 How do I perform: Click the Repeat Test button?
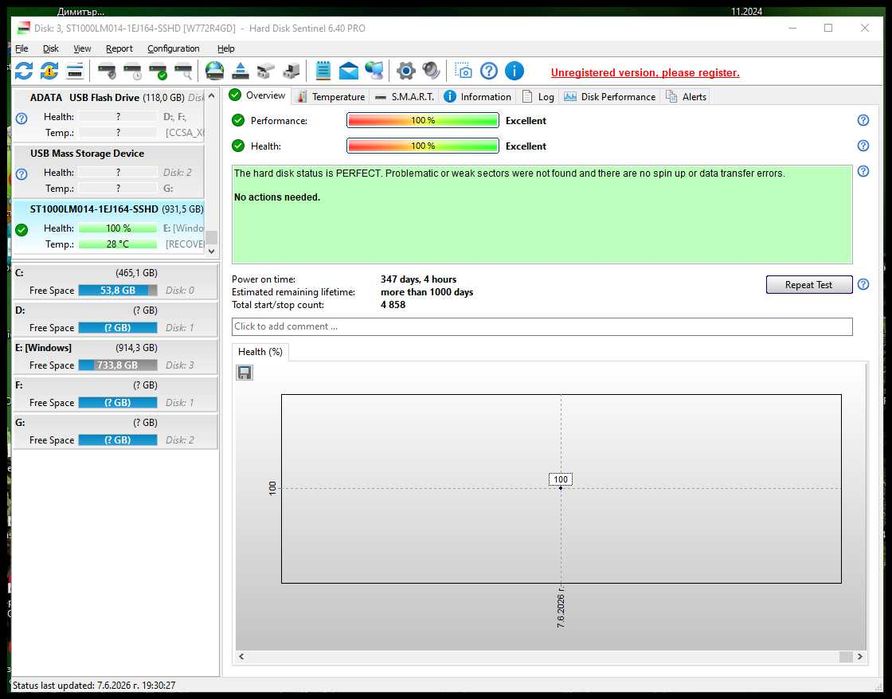click(808, 284)
